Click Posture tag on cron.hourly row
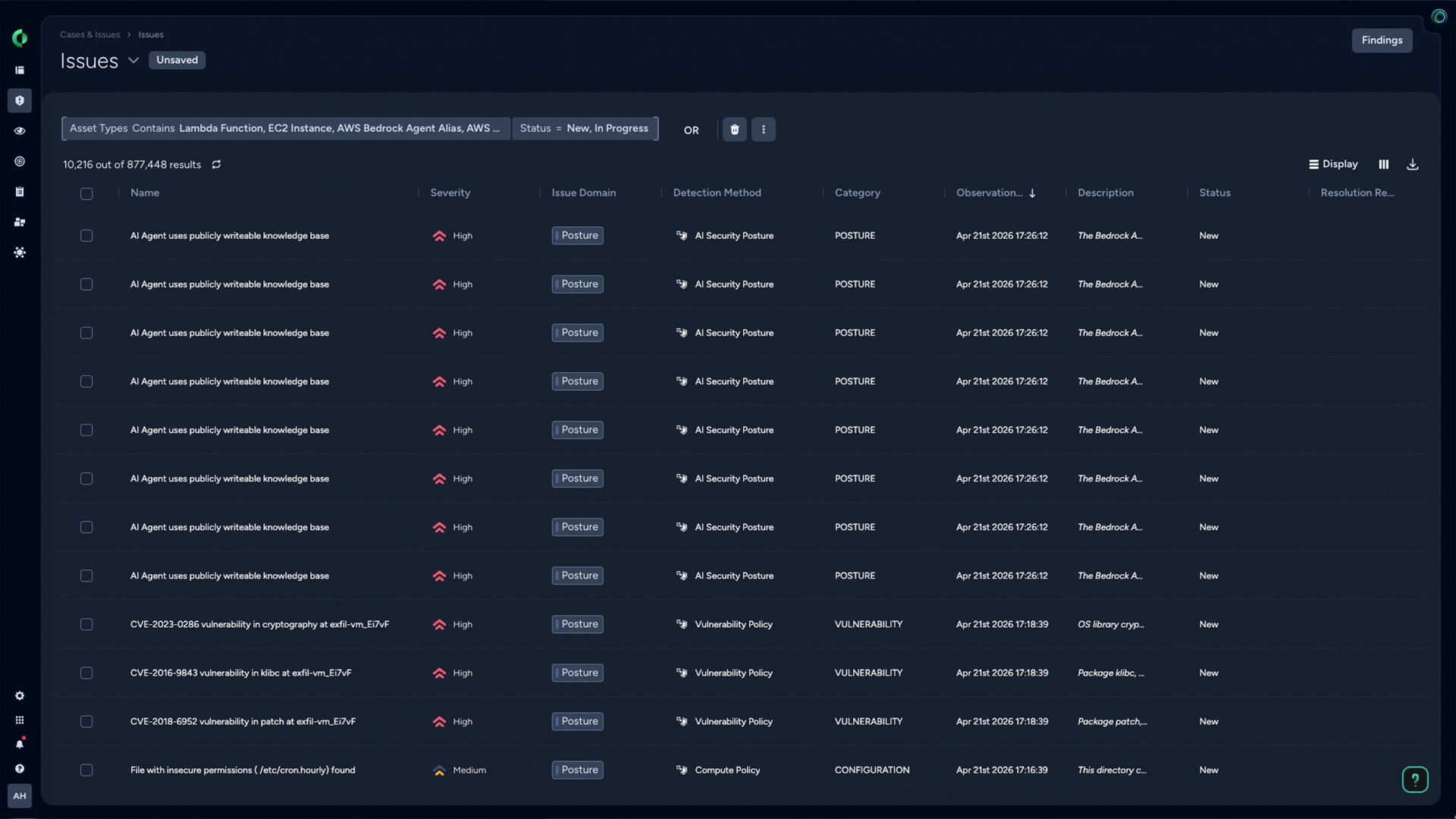 (x=578, y=770)
